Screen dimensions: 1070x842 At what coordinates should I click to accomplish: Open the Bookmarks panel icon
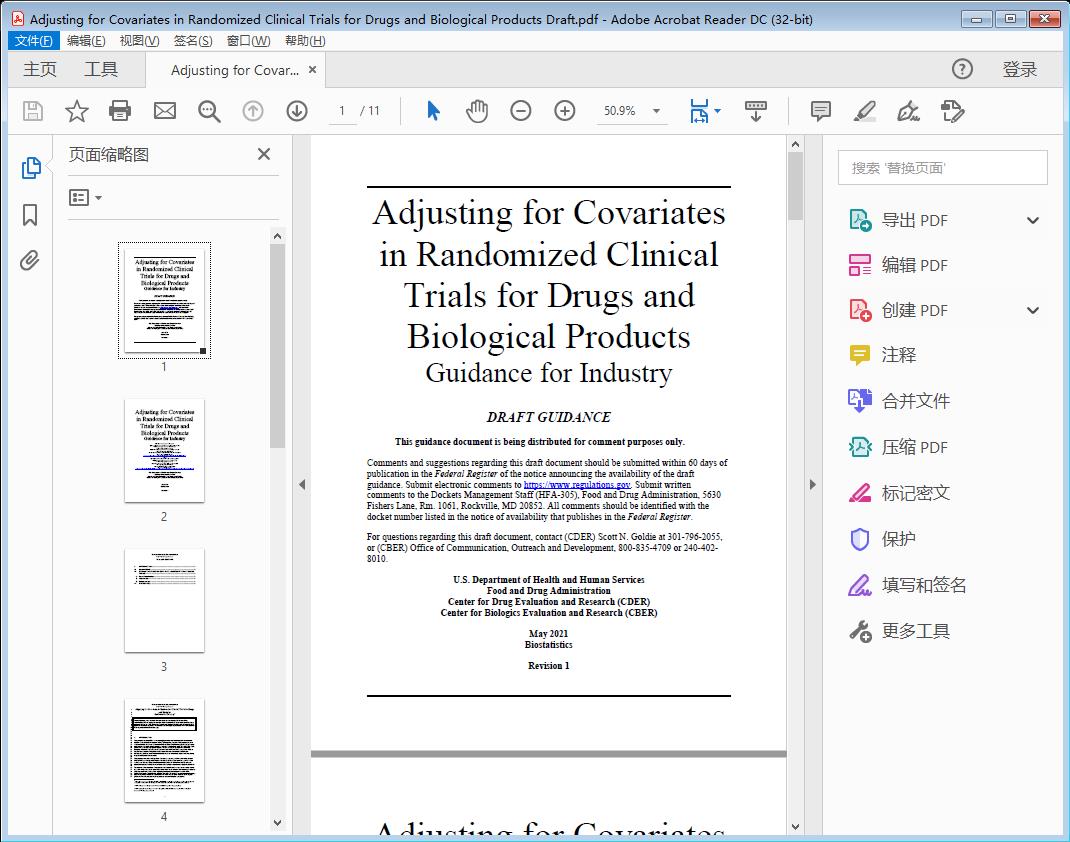pyautogui.click(x=30, y=216)
